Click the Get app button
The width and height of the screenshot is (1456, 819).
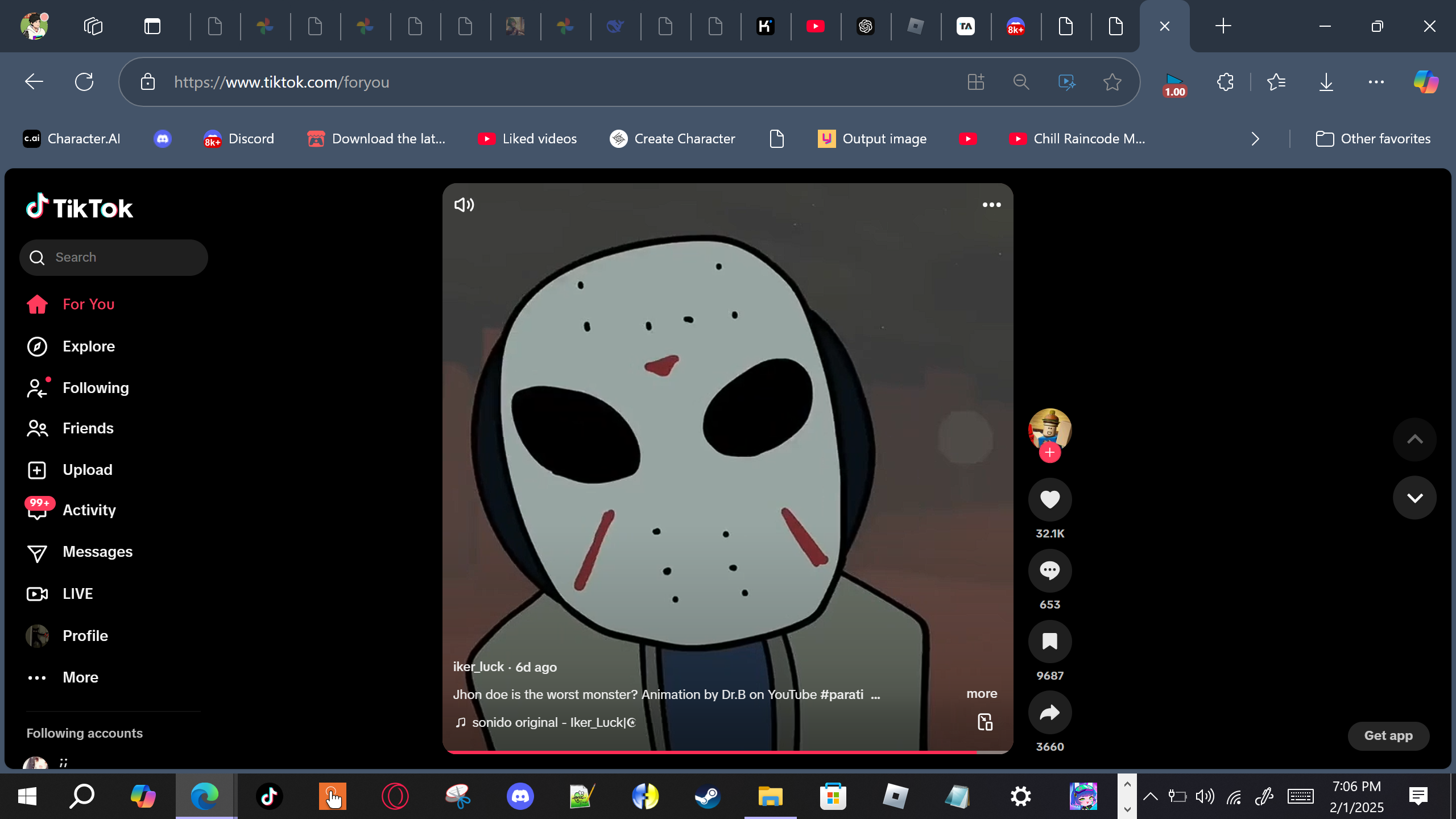1388,736
